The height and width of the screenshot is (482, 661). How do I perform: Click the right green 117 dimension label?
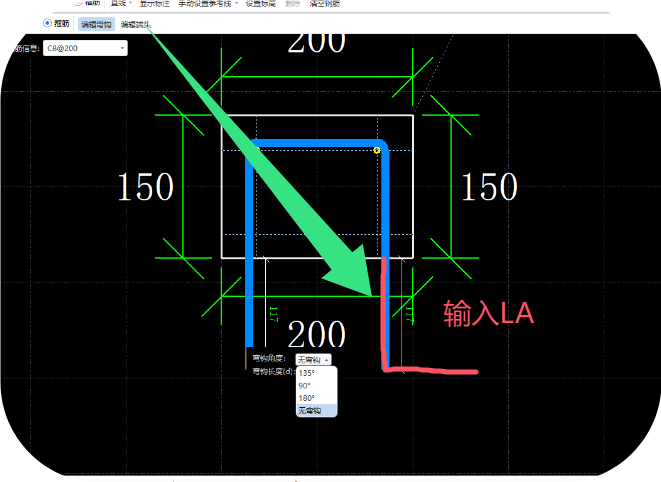[410, 315]
